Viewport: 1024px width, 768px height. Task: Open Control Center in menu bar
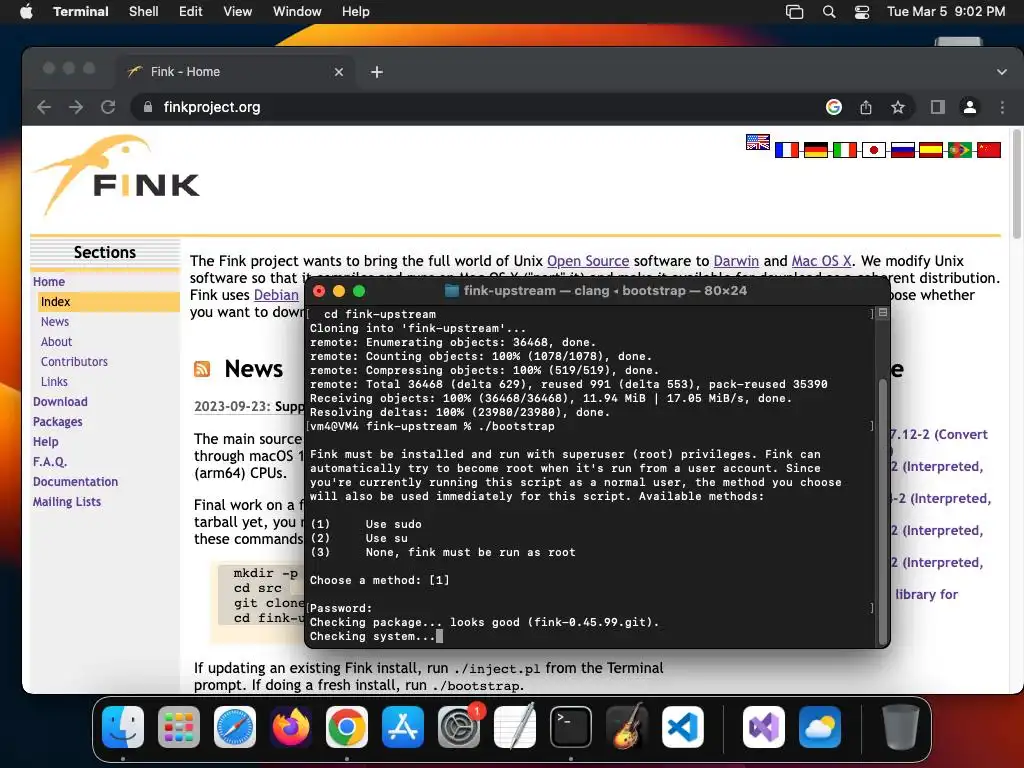pos(862,12)
